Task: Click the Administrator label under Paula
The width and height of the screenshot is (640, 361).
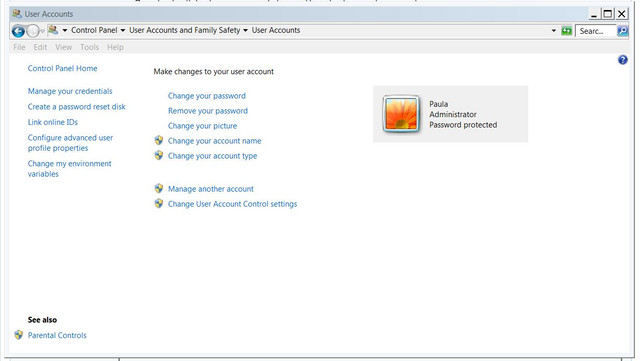Action: click(453, 114)
